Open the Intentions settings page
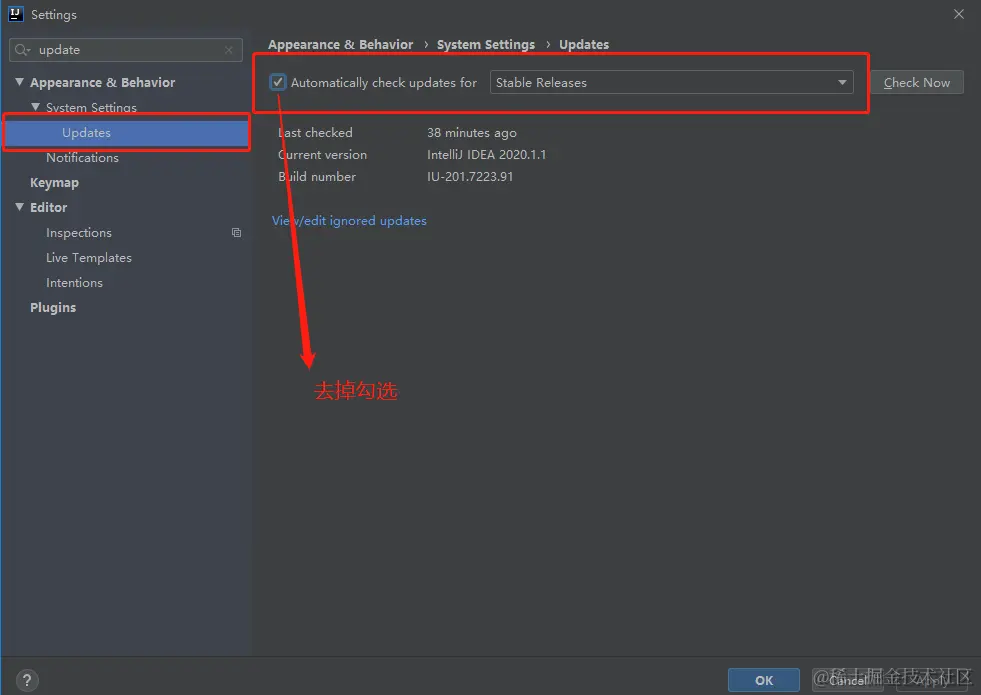This screenshot has height=695, width=981. [x=74, y=283]
